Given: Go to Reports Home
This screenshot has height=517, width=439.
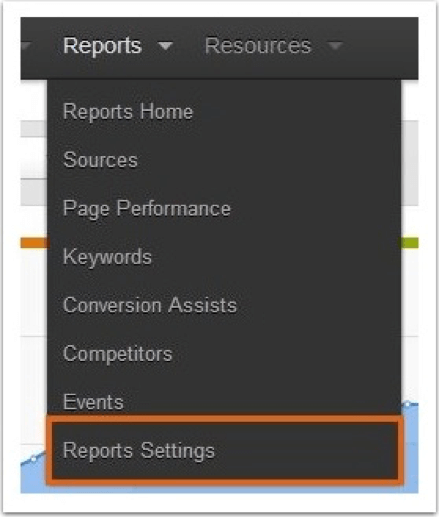Looking at the screenshot, I should point(128,111).
